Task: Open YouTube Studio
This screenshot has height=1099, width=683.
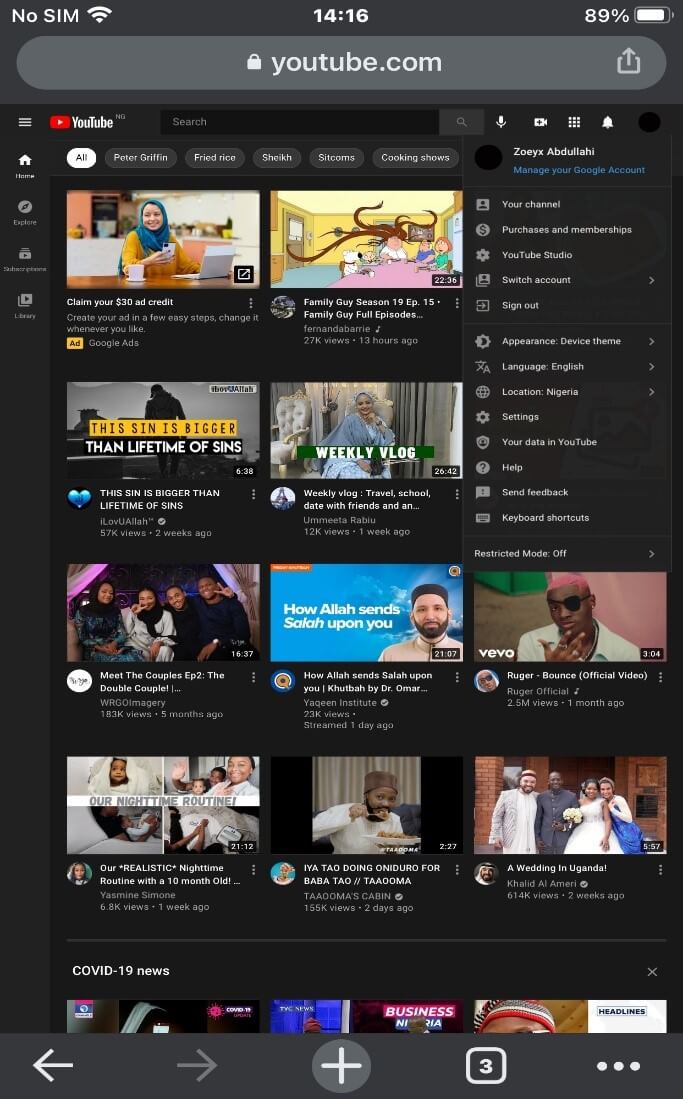Action: [567, 255]
